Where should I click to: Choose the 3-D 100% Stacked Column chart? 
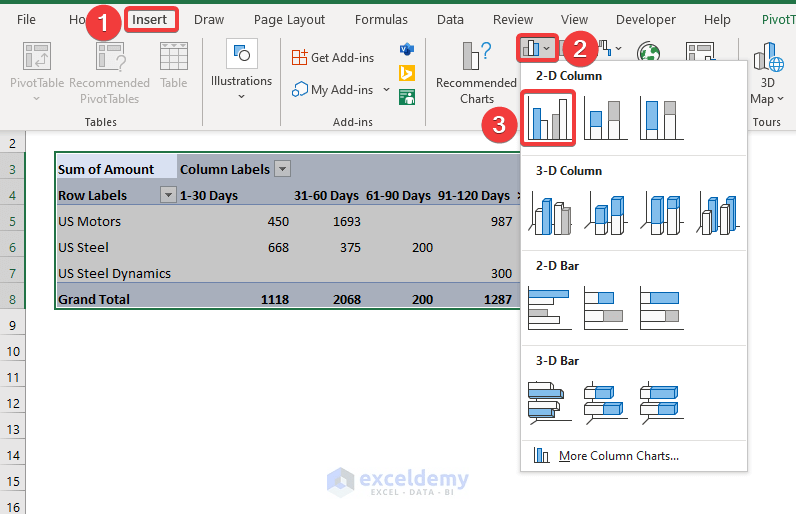coord(661,214)
